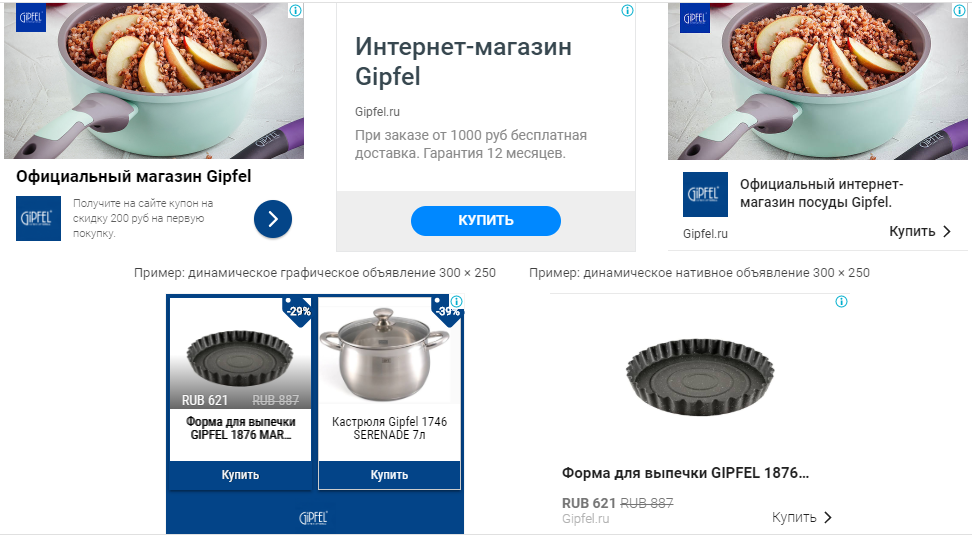Click the info icon on the native baking form ad
Screen dimensions: 972x535
point(841,301)
